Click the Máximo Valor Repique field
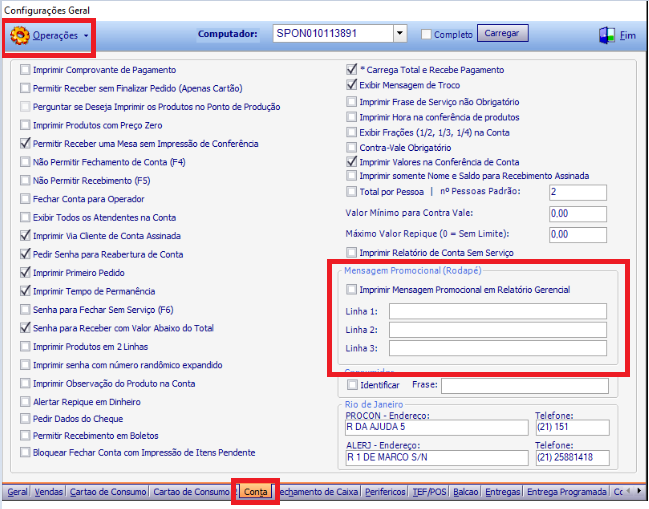The height and width of the screenshot is (509, 649). pyautogui.click(x=578, y=234)
